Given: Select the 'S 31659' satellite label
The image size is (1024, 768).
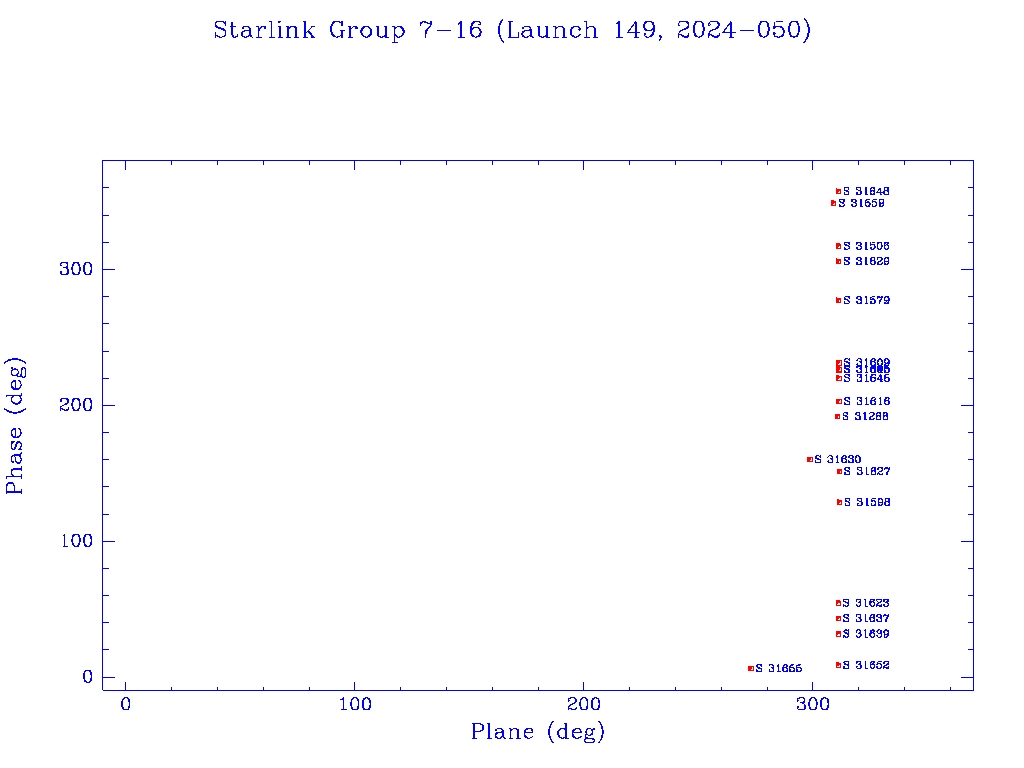Looking at the screenshot, I should (x=861, y=203).
